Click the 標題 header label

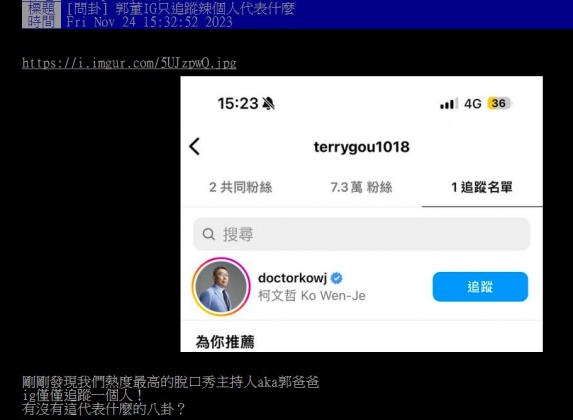pyautogui.click(x=41, y=8)
